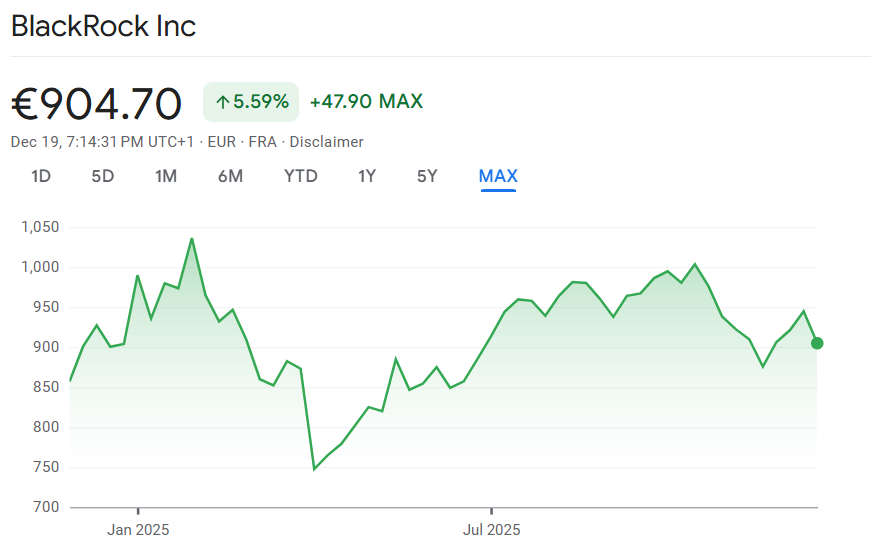Click the +47.90 MAX change text

point(366,101)
